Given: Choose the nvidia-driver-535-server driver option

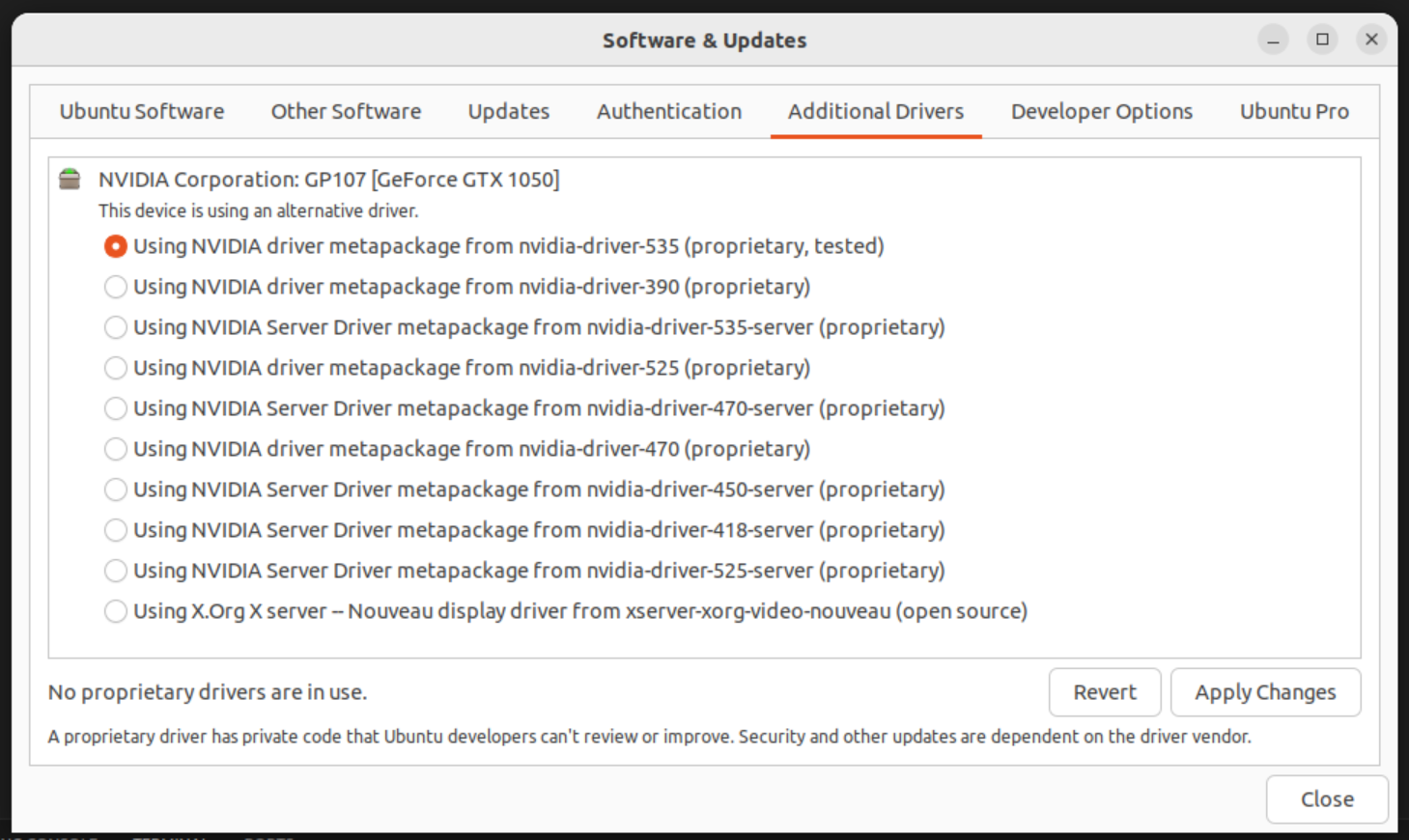Looking at the screenshot, I should click(116, 328).
